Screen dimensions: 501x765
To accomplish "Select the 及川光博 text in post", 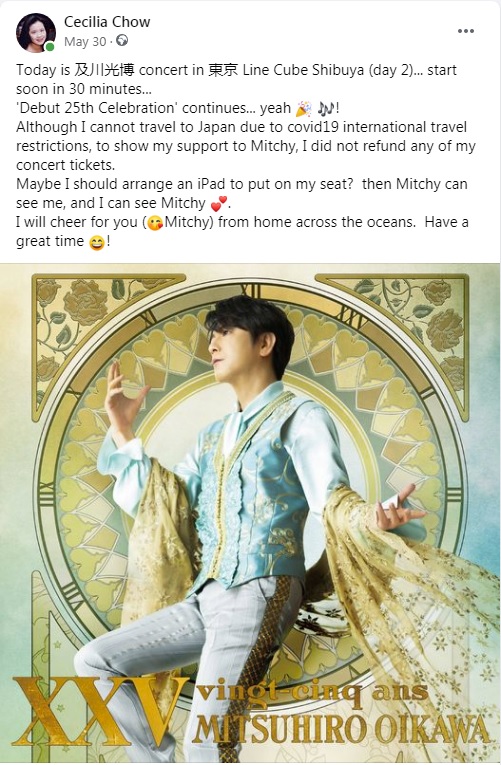I will (x=104, y=70).
